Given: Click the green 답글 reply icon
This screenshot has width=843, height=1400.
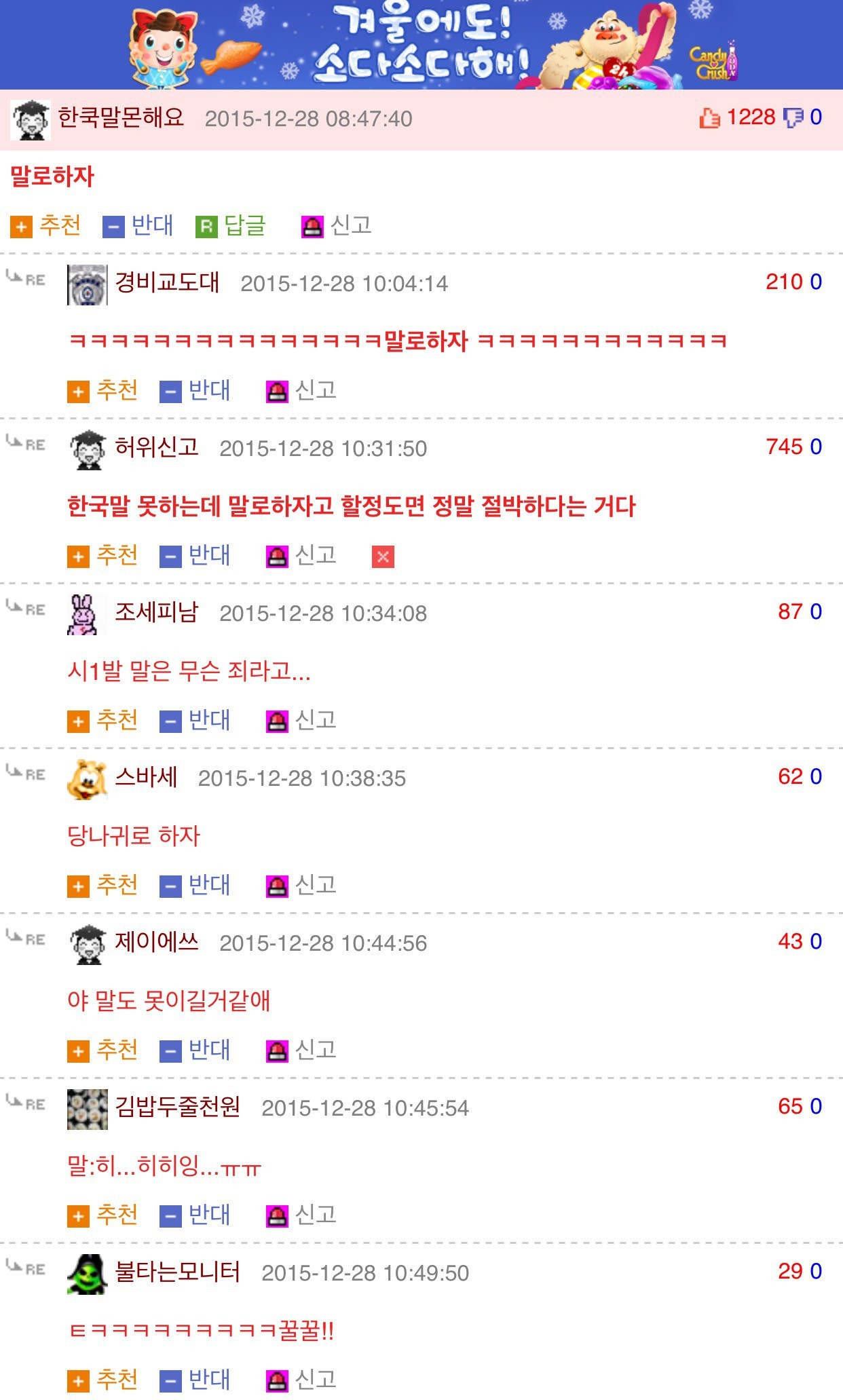Looking at the screenshot, I should pos(206,227).
